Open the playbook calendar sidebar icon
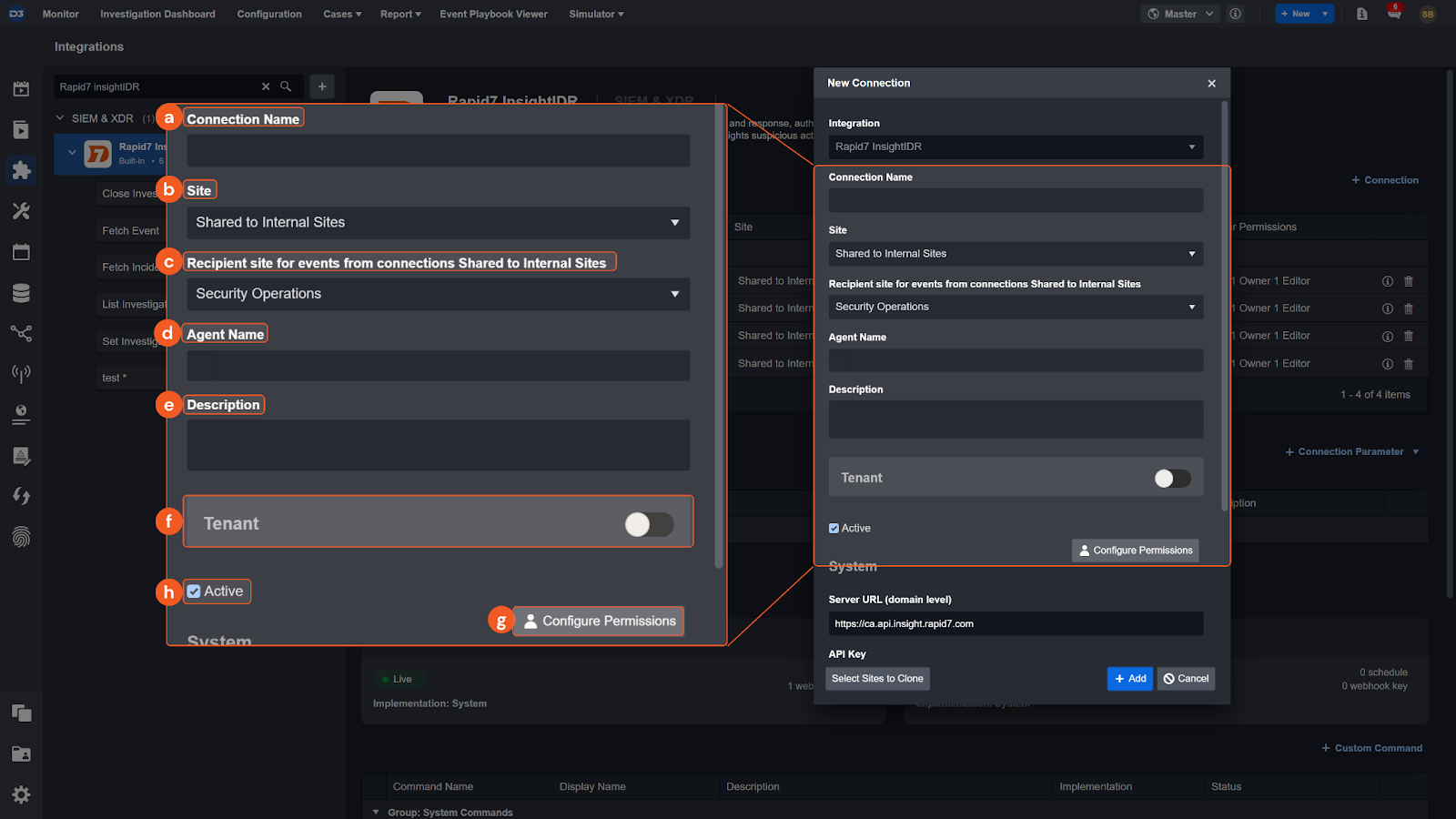 tap(21, 89)
